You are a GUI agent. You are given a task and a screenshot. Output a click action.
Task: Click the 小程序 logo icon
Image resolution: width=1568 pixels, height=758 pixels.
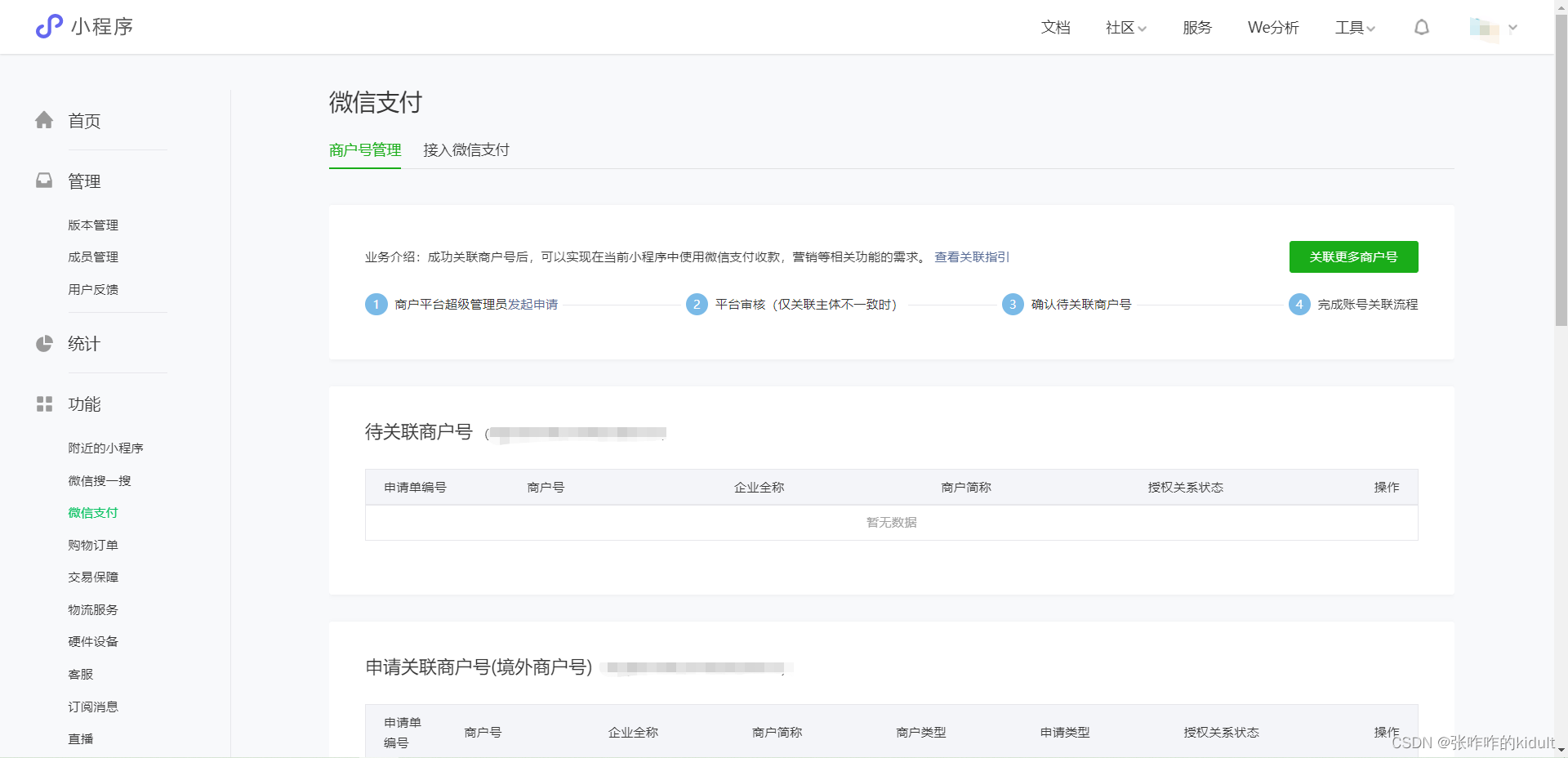click(49, 26)
